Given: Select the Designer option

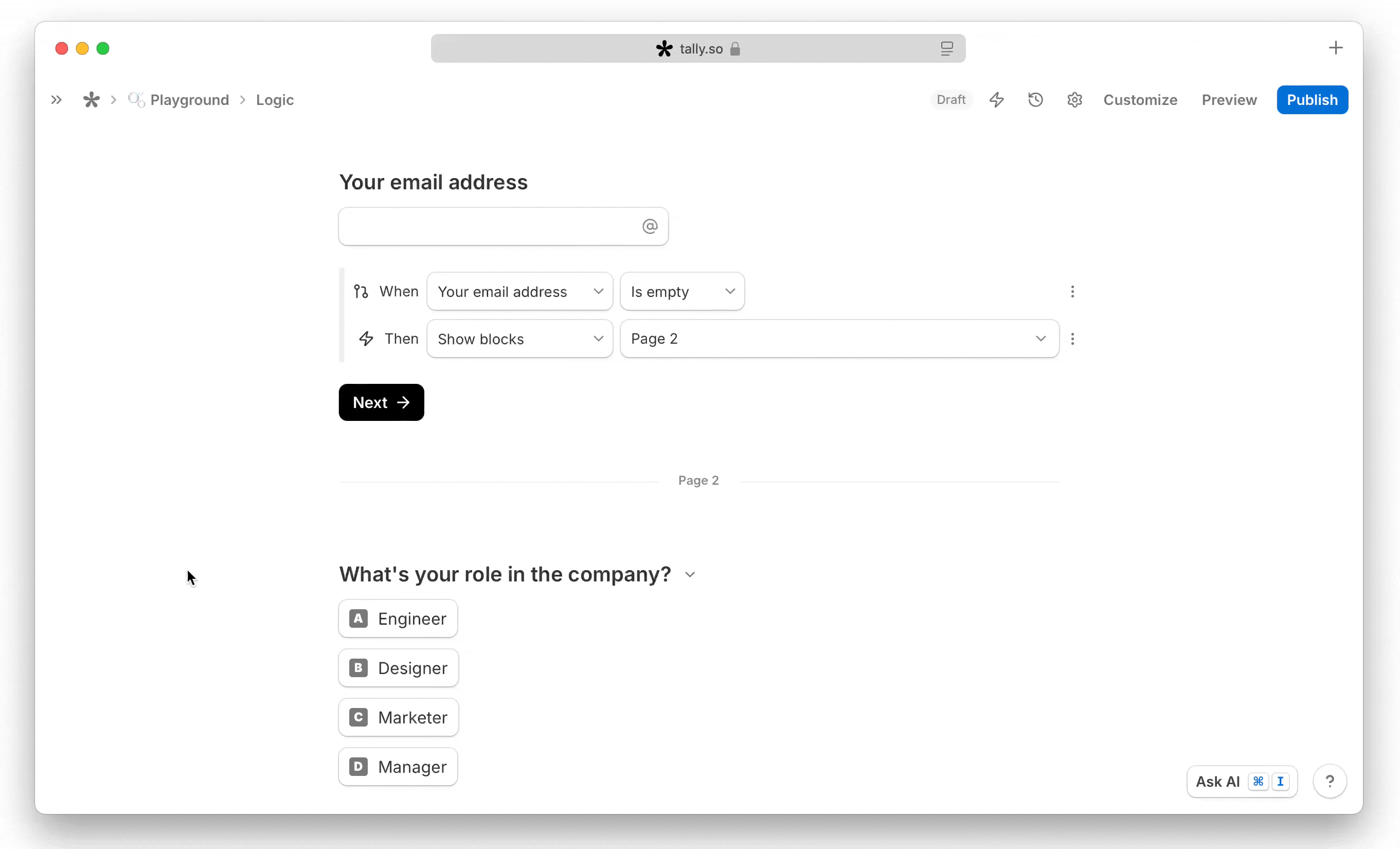Looking at the screenshot, I should [398, 668].
